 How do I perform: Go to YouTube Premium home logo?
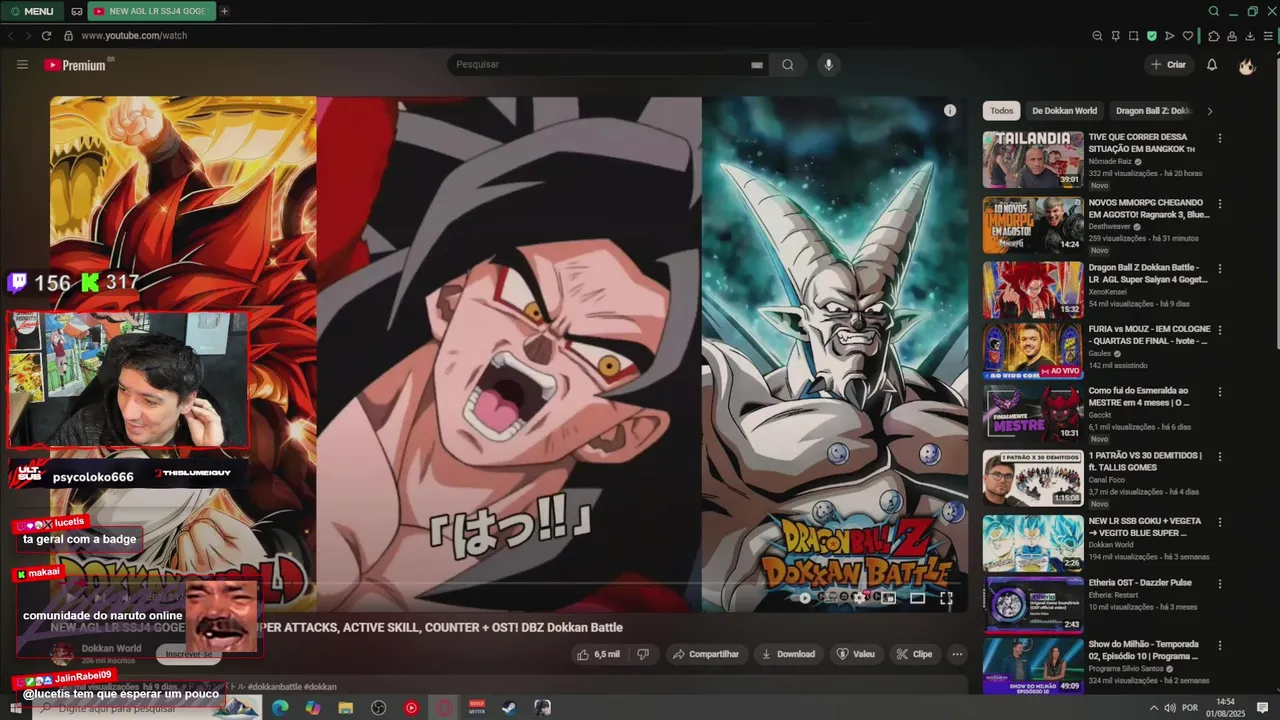77,65
